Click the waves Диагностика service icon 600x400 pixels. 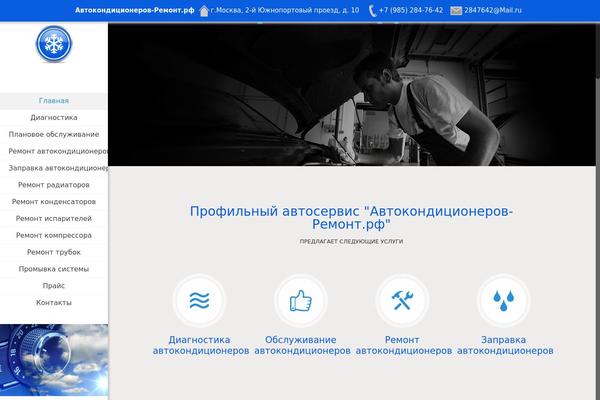tap(199, 300)
